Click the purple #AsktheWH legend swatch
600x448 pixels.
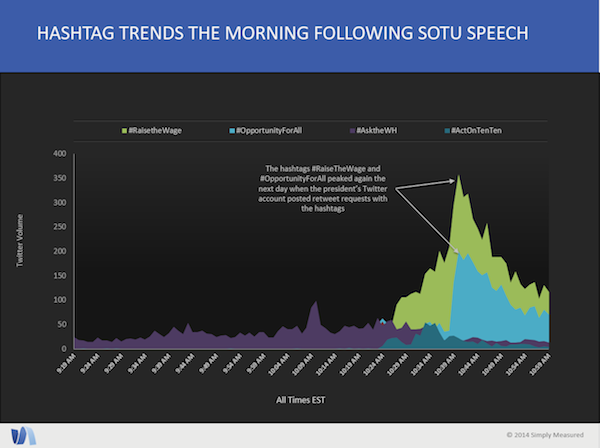point(350,130)
